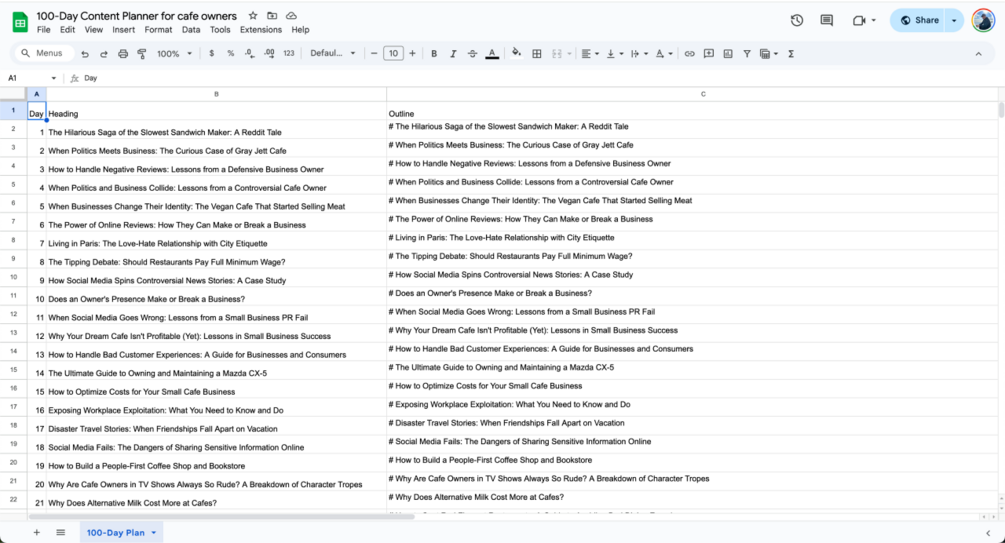This screenshot has height=543, width=1005.
Task: Open the Format menu
Action: point(158,29)
